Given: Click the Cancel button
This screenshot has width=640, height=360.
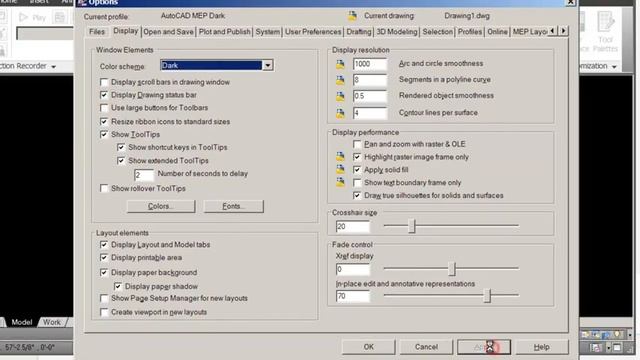Looking at the screenshot, I should click(x=426, y=347).
